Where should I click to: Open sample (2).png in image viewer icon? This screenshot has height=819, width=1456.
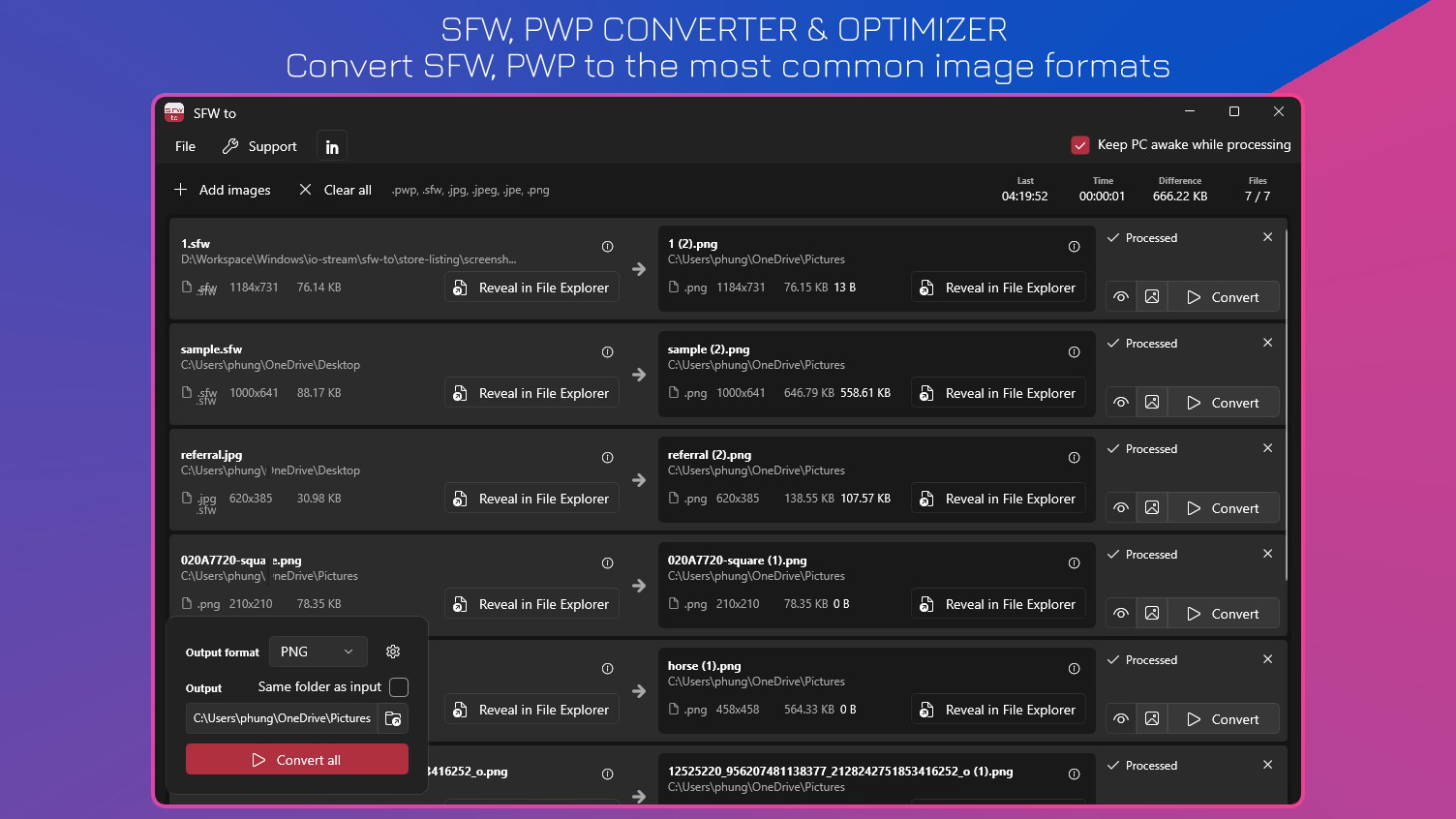click(x=1152, y=402)
